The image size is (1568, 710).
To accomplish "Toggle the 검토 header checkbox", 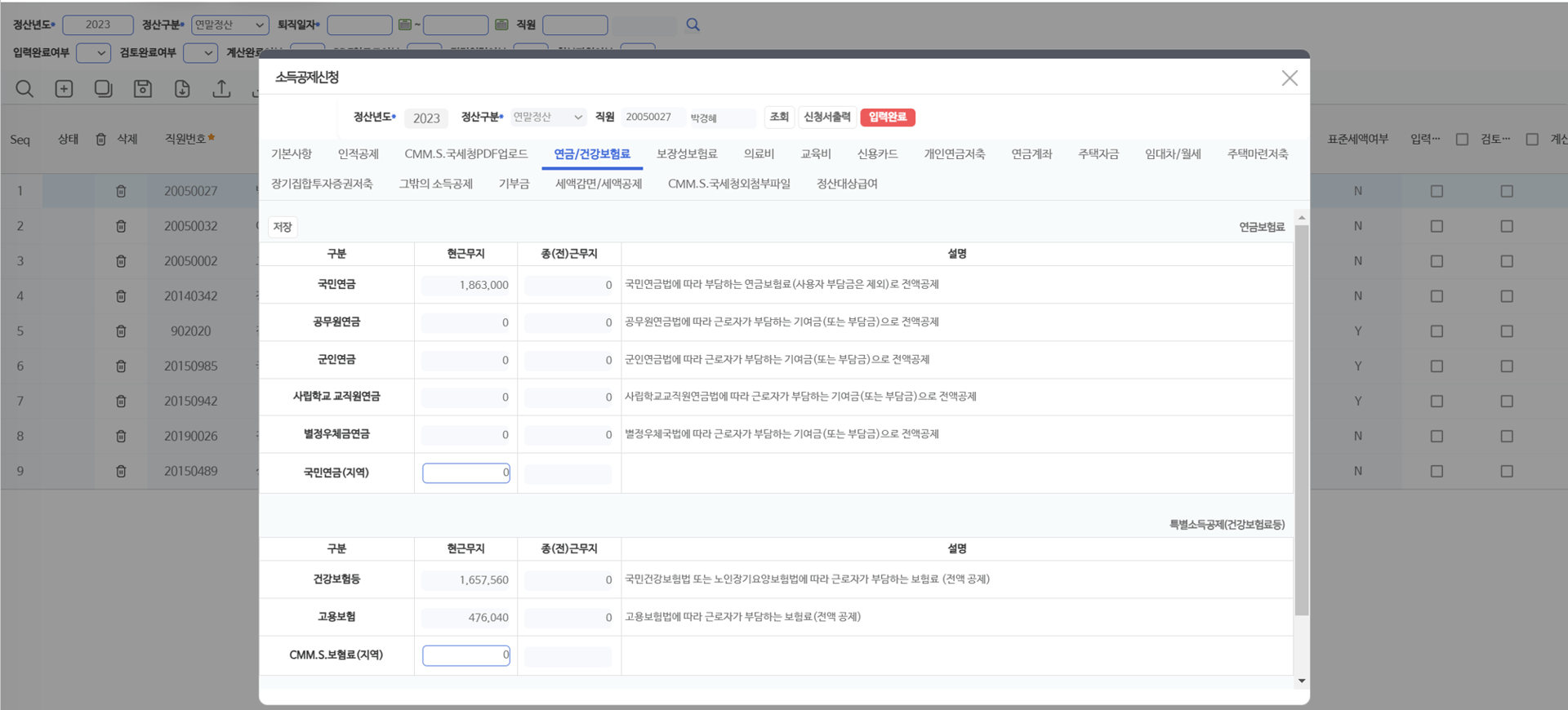I will coord(1532,140).
